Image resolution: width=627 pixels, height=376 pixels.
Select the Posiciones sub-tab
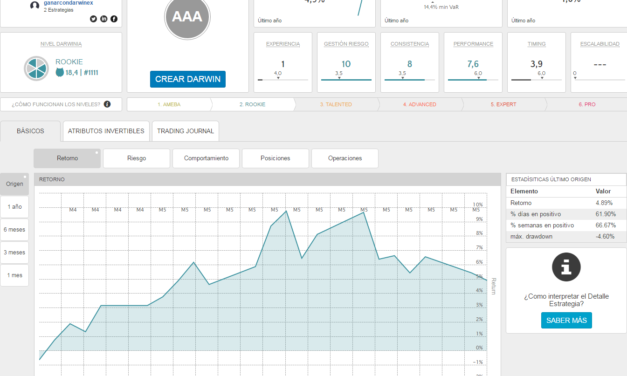[276, 158]
